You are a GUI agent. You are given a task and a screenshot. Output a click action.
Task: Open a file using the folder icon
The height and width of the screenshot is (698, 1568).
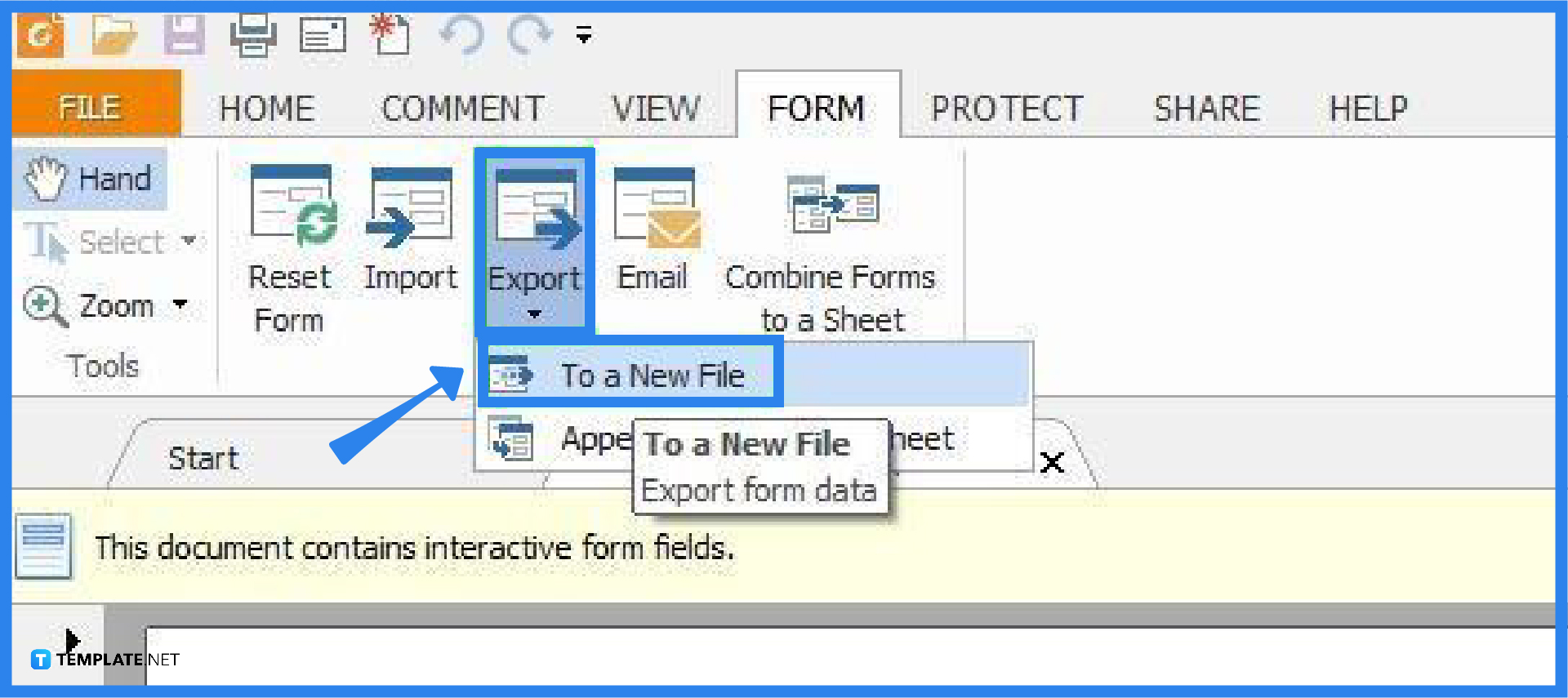pos(114,34)
